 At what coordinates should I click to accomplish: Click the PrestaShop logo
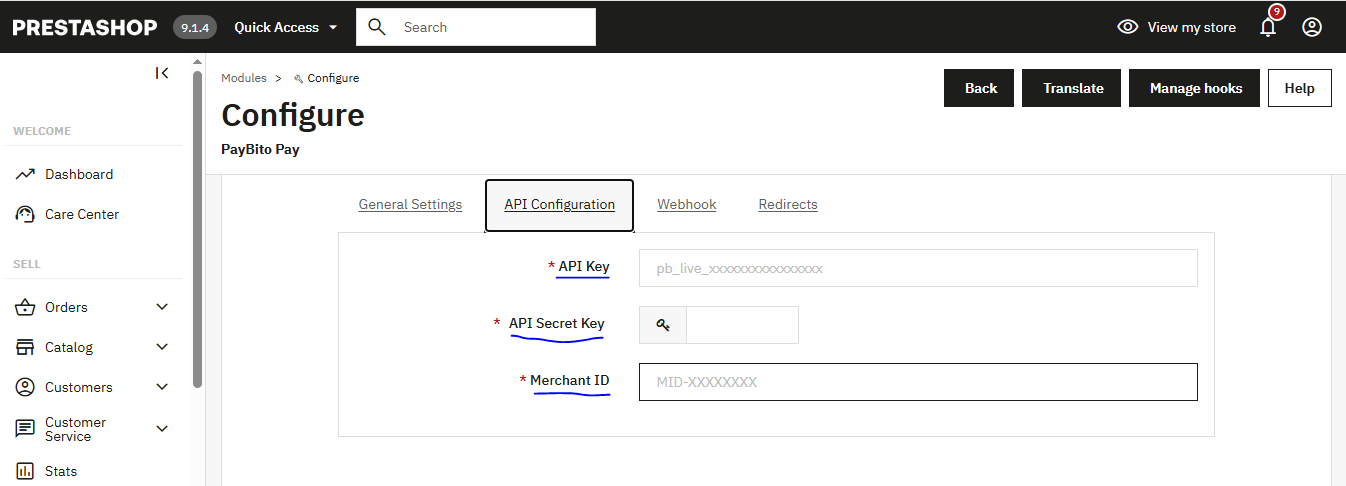click(x=85, y=27)
